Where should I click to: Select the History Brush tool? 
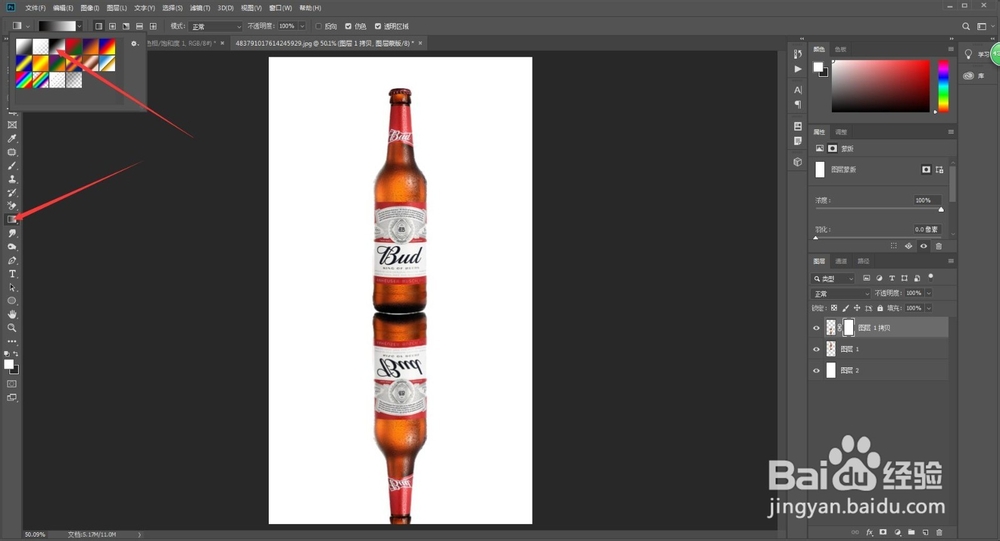[x=11, y=193]
